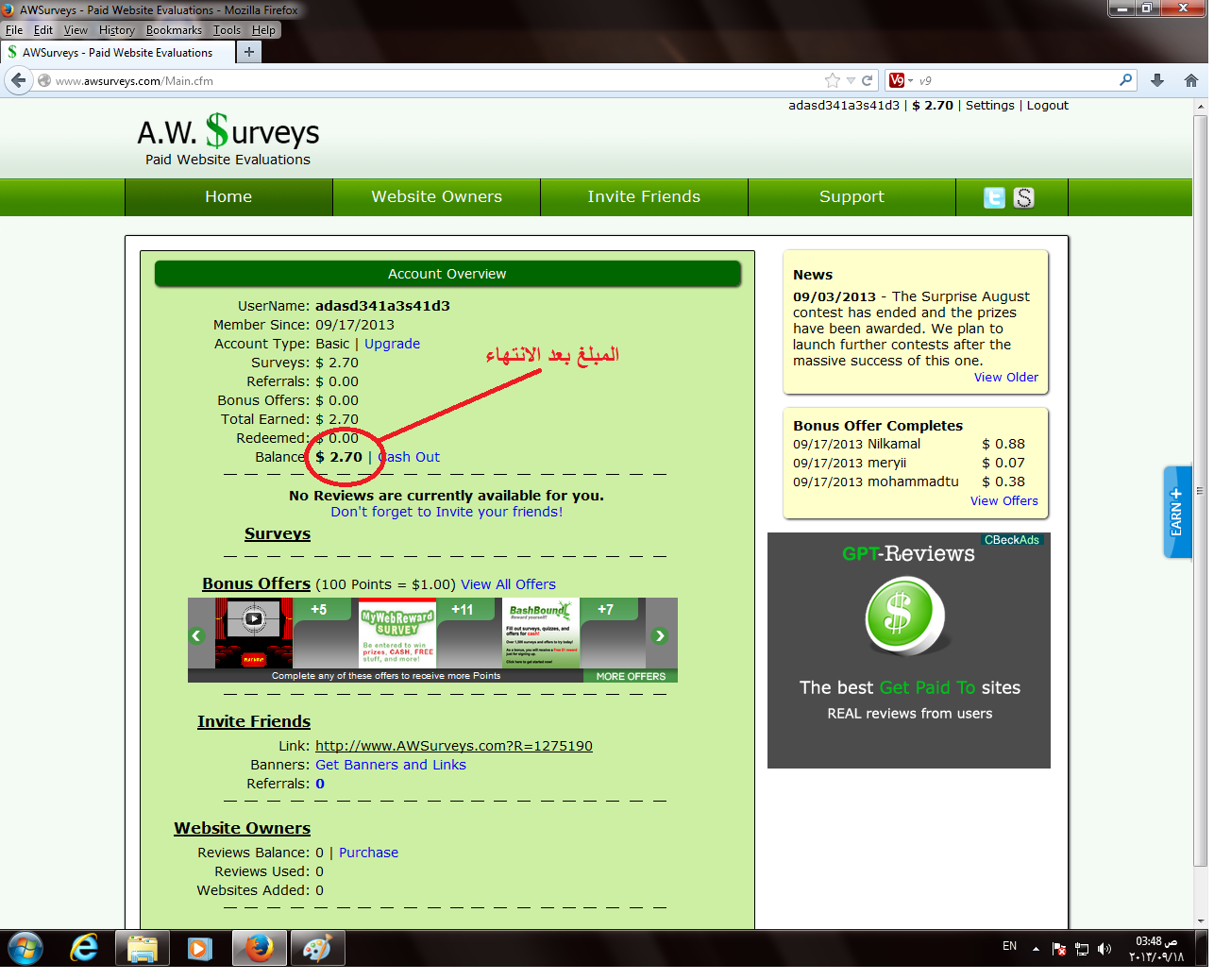Open the Edit menu

[x=43, y=30]
